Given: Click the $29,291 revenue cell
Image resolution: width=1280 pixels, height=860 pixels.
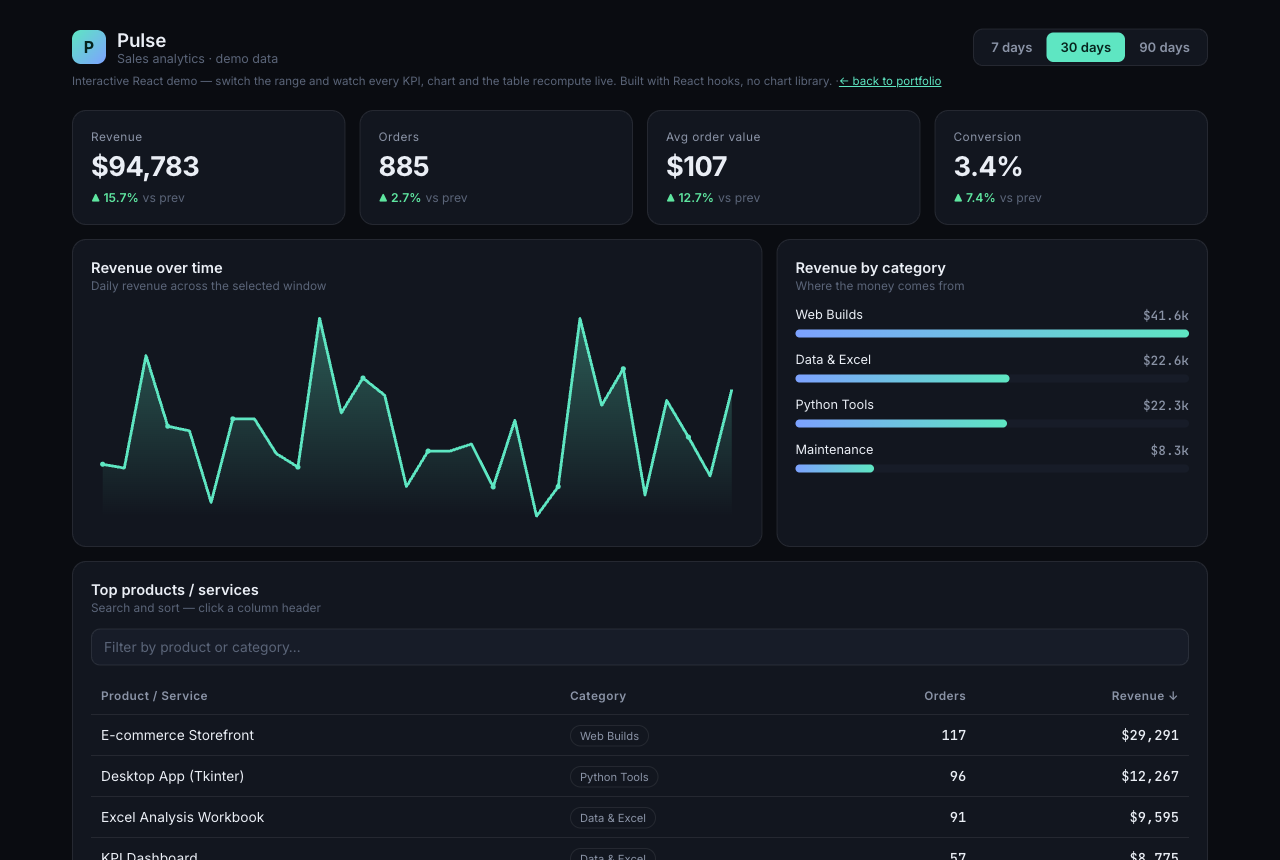Looking at the screenshot, I should click(x=1150, y=735).
